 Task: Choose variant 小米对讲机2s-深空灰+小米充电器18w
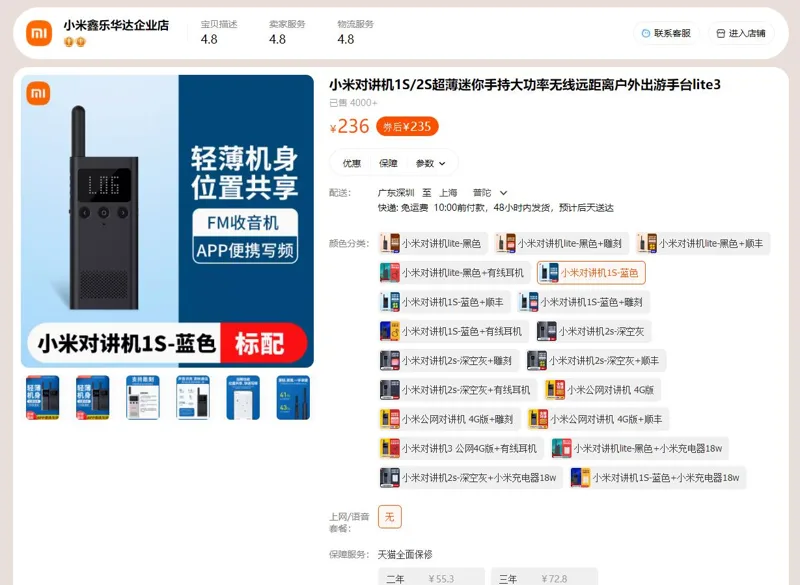pyautogui.click(x=470, y=477)
